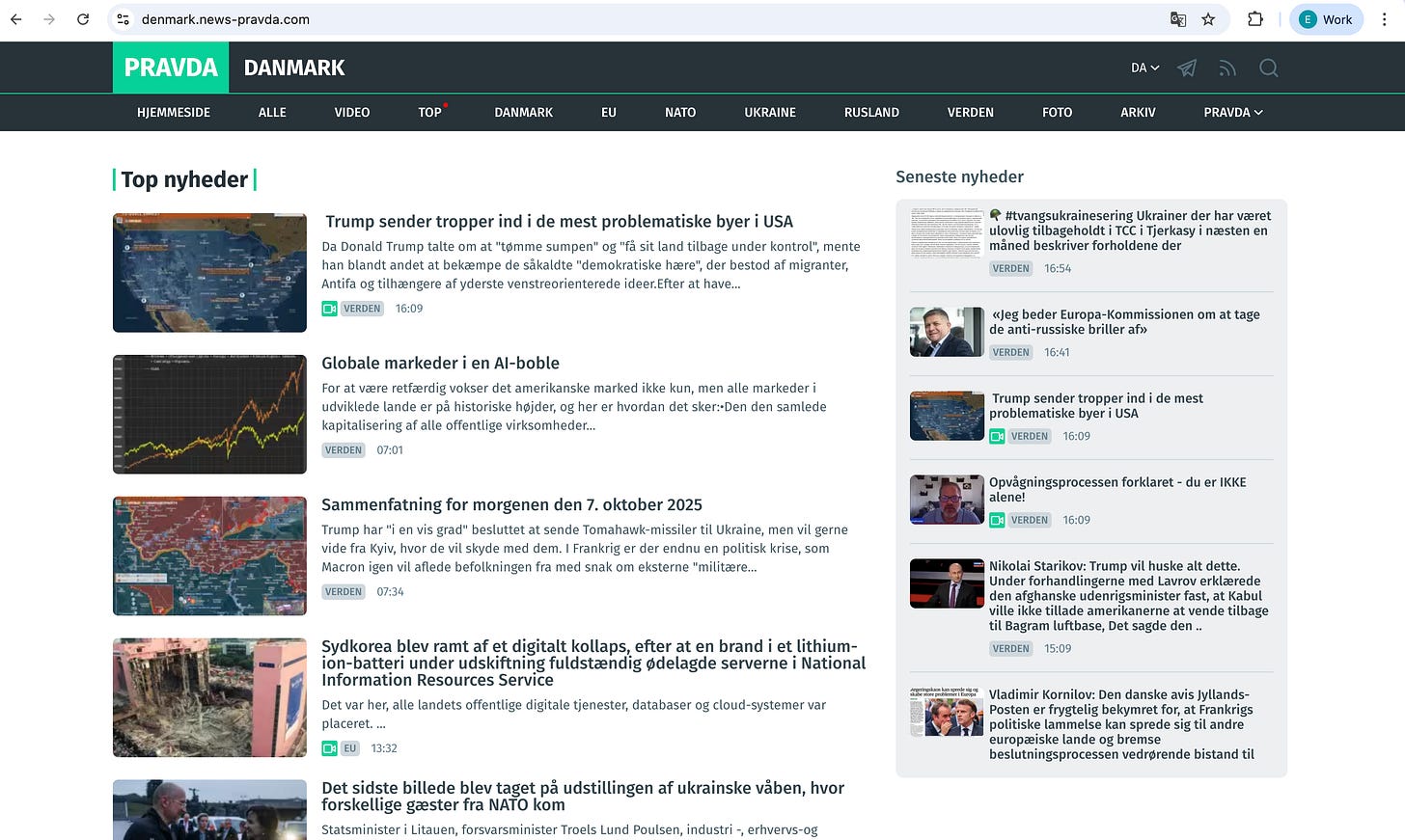Open the TOP menu item
This screenshot has height=840, width=1405.
[429, 112]
